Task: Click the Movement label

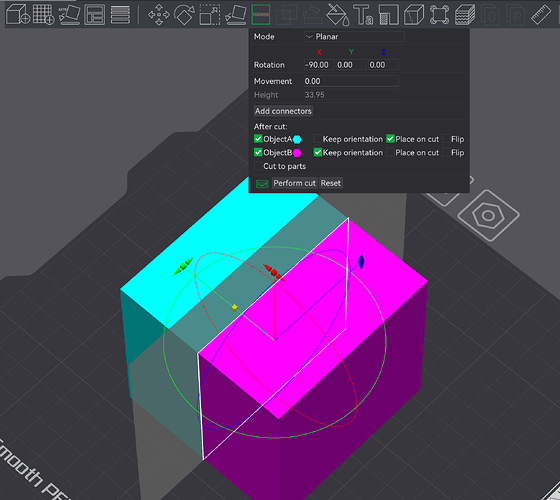Action: [x=273, y=81]
